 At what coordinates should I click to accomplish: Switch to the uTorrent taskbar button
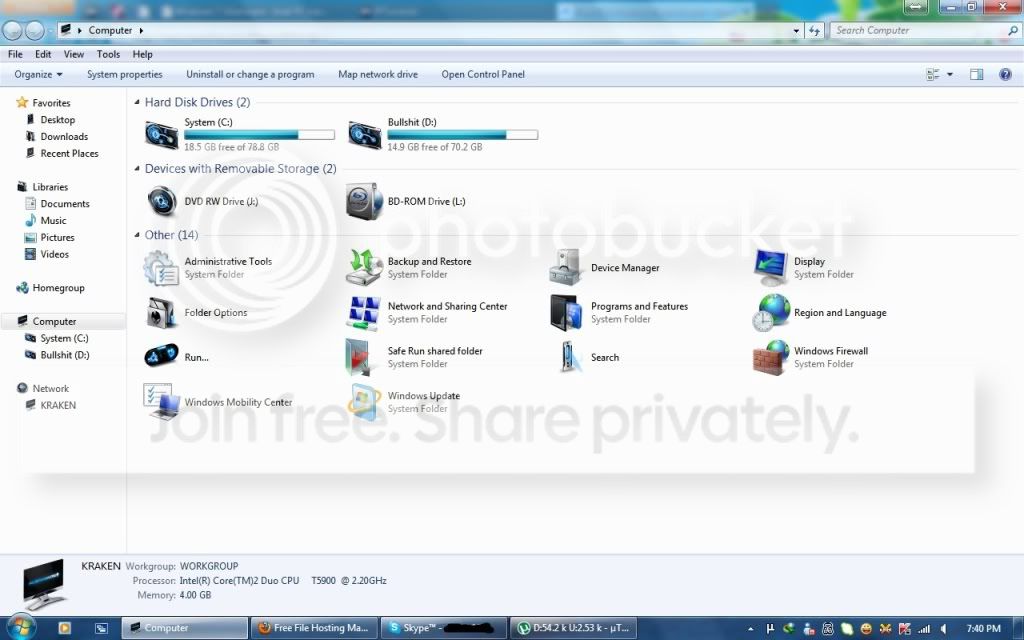pos(573,628)
